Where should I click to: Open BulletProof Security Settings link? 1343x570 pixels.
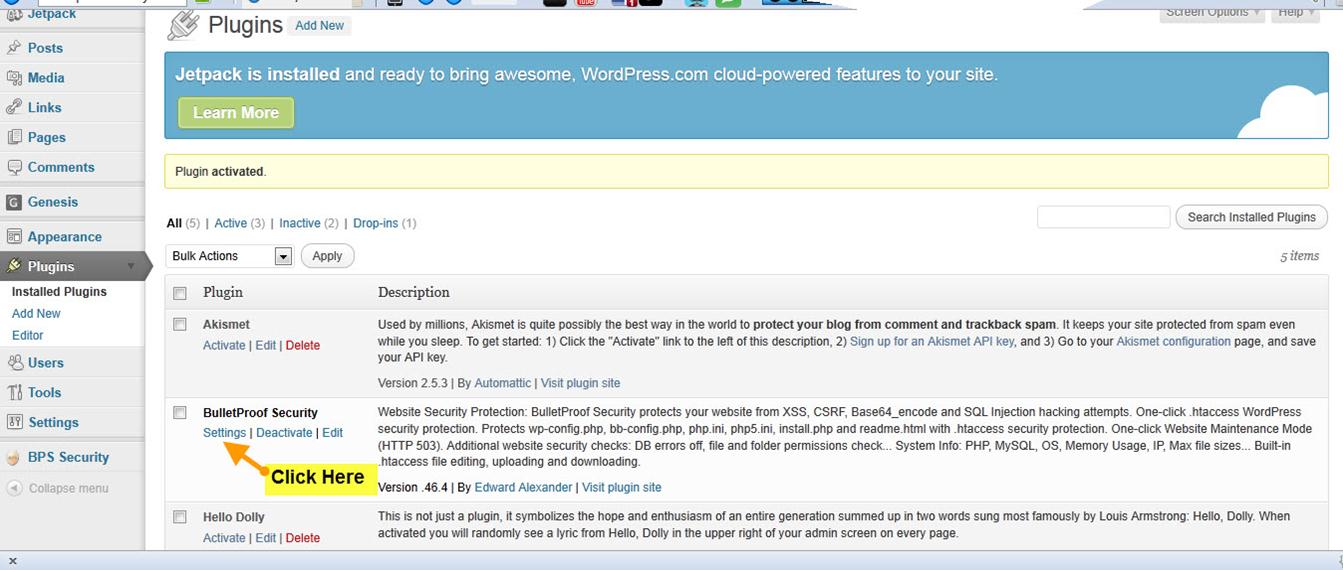[x=224, y=433]
